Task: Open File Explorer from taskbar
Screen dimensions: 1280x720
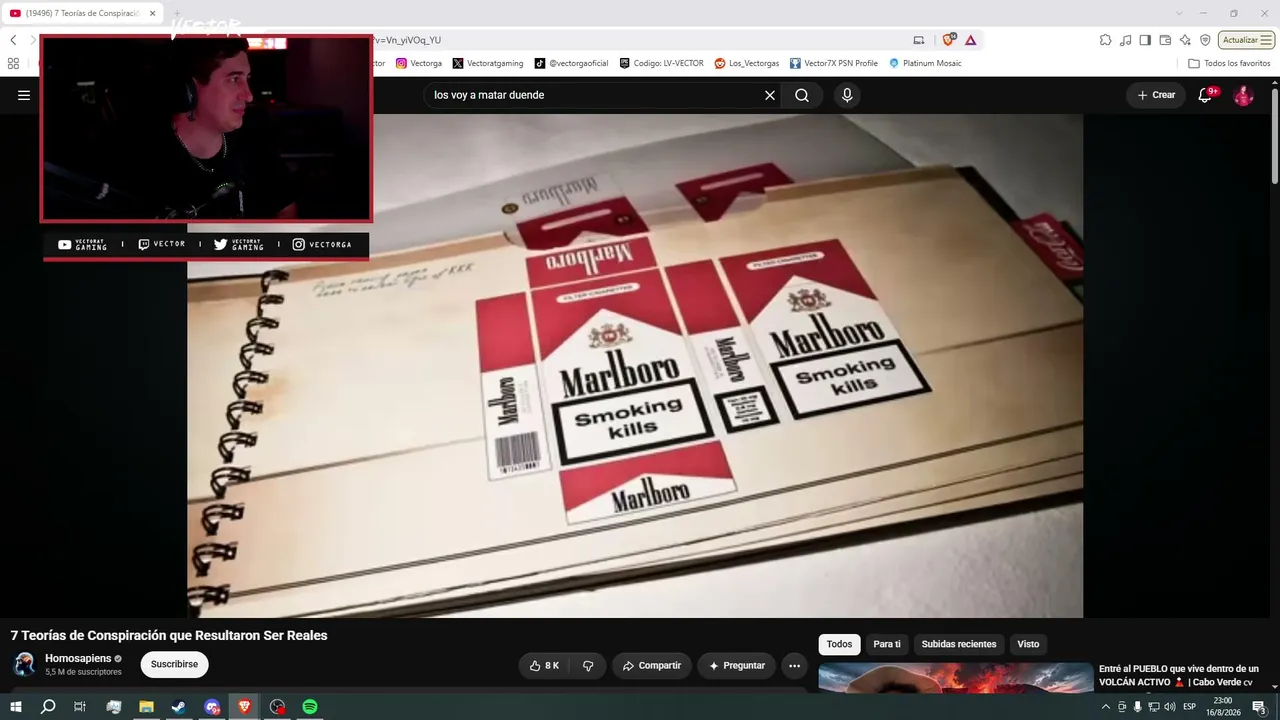Action: (146, 707)
